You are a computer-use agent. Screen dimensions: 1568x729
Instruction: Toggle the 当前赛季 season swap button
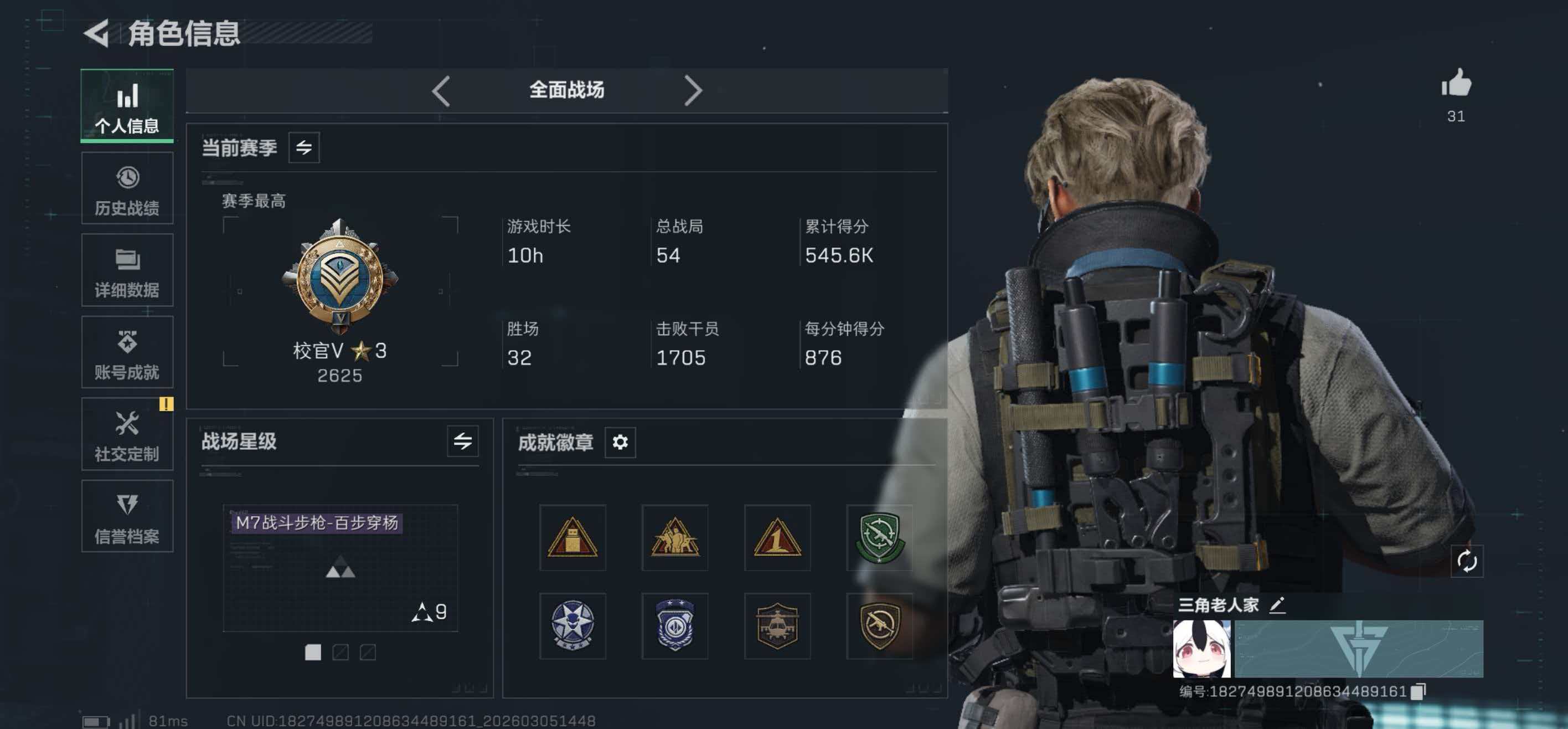click(x=304, y=147)
